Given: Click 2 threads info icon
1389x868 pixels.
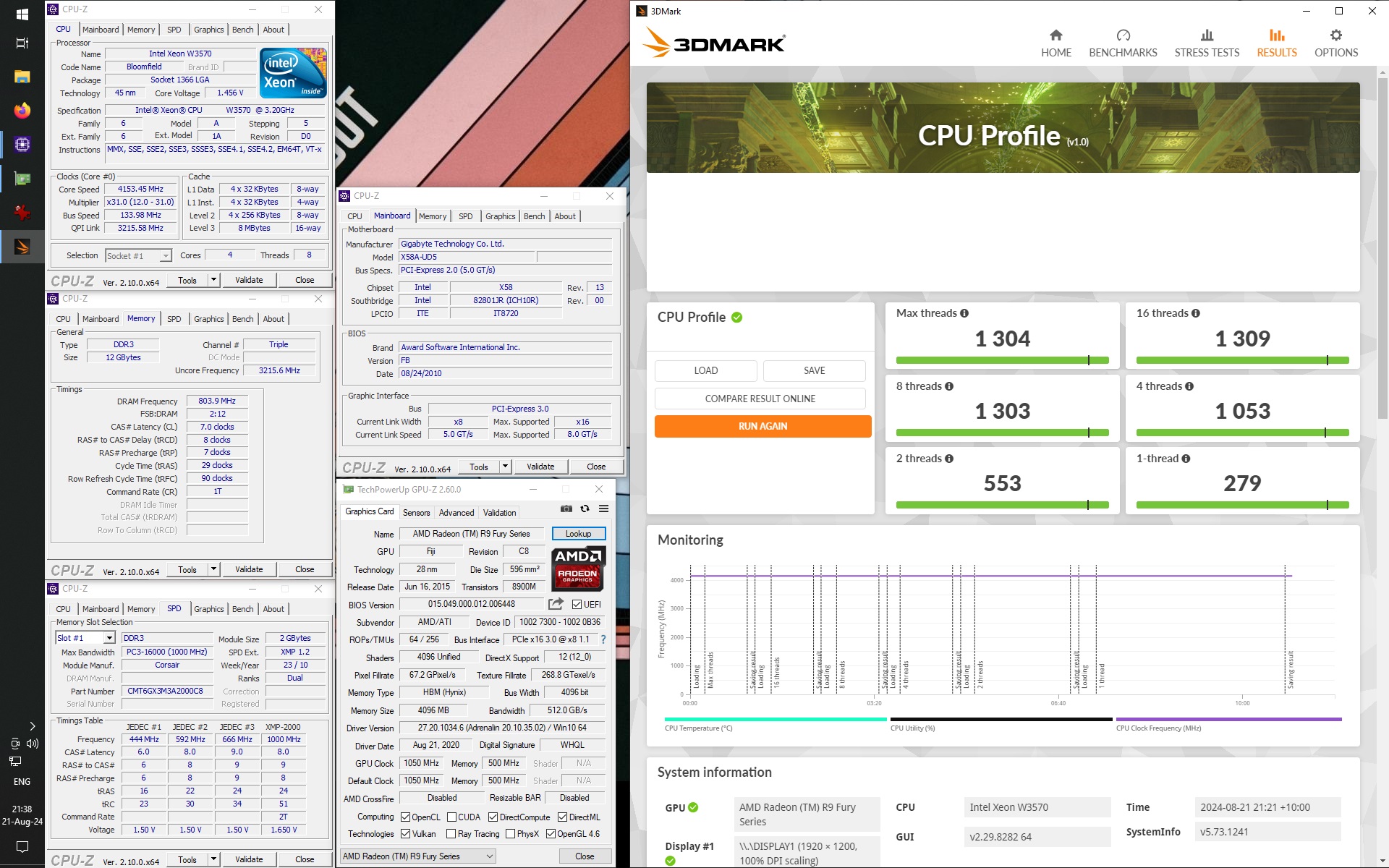Looking at the screenshot, I should 949,459.
